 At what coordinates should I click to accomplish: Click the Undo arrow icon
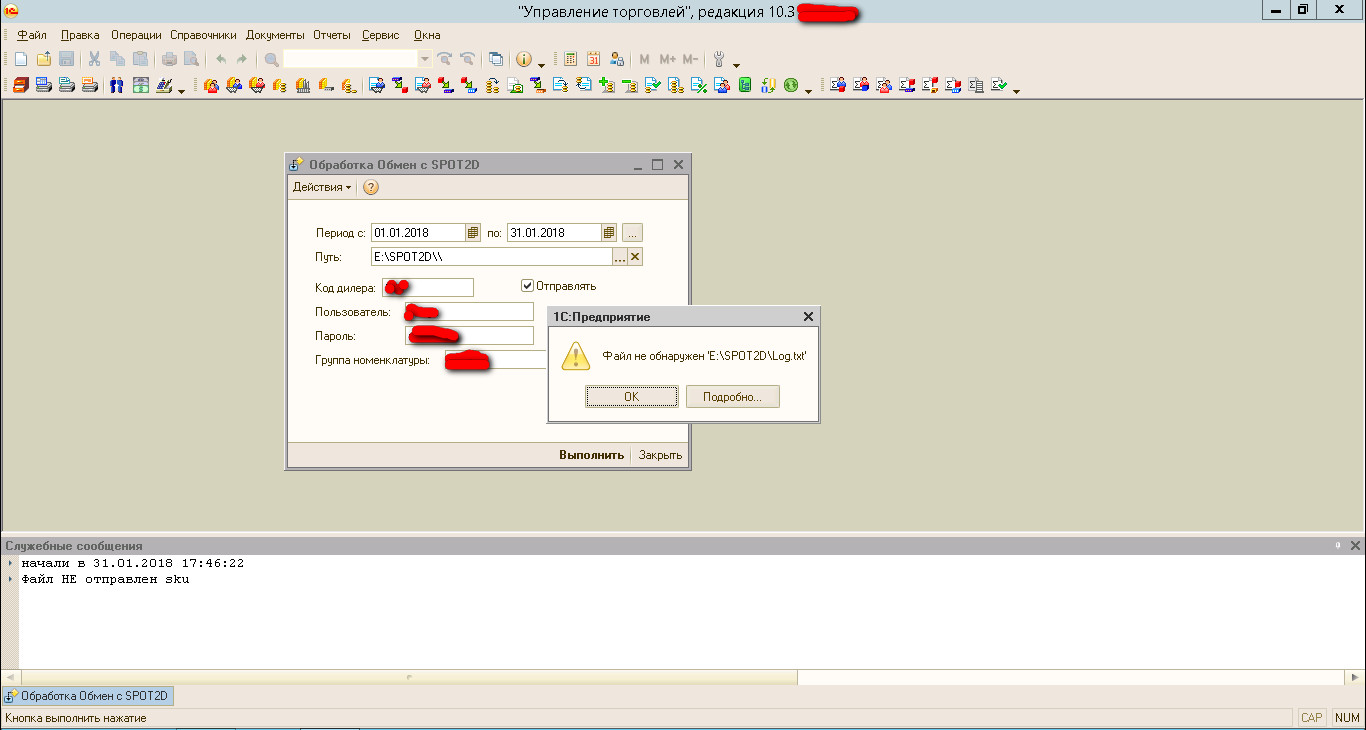[221, 59]
